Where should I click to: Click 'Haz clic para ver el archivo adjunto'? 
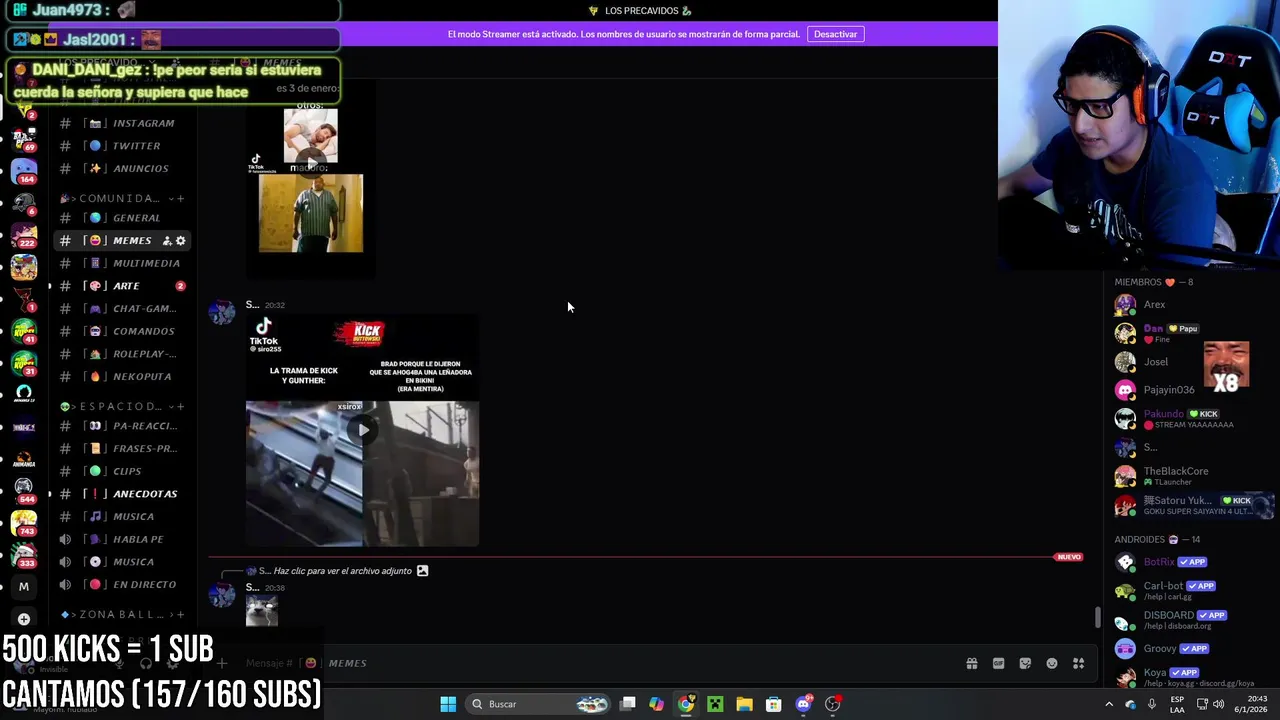342,571
